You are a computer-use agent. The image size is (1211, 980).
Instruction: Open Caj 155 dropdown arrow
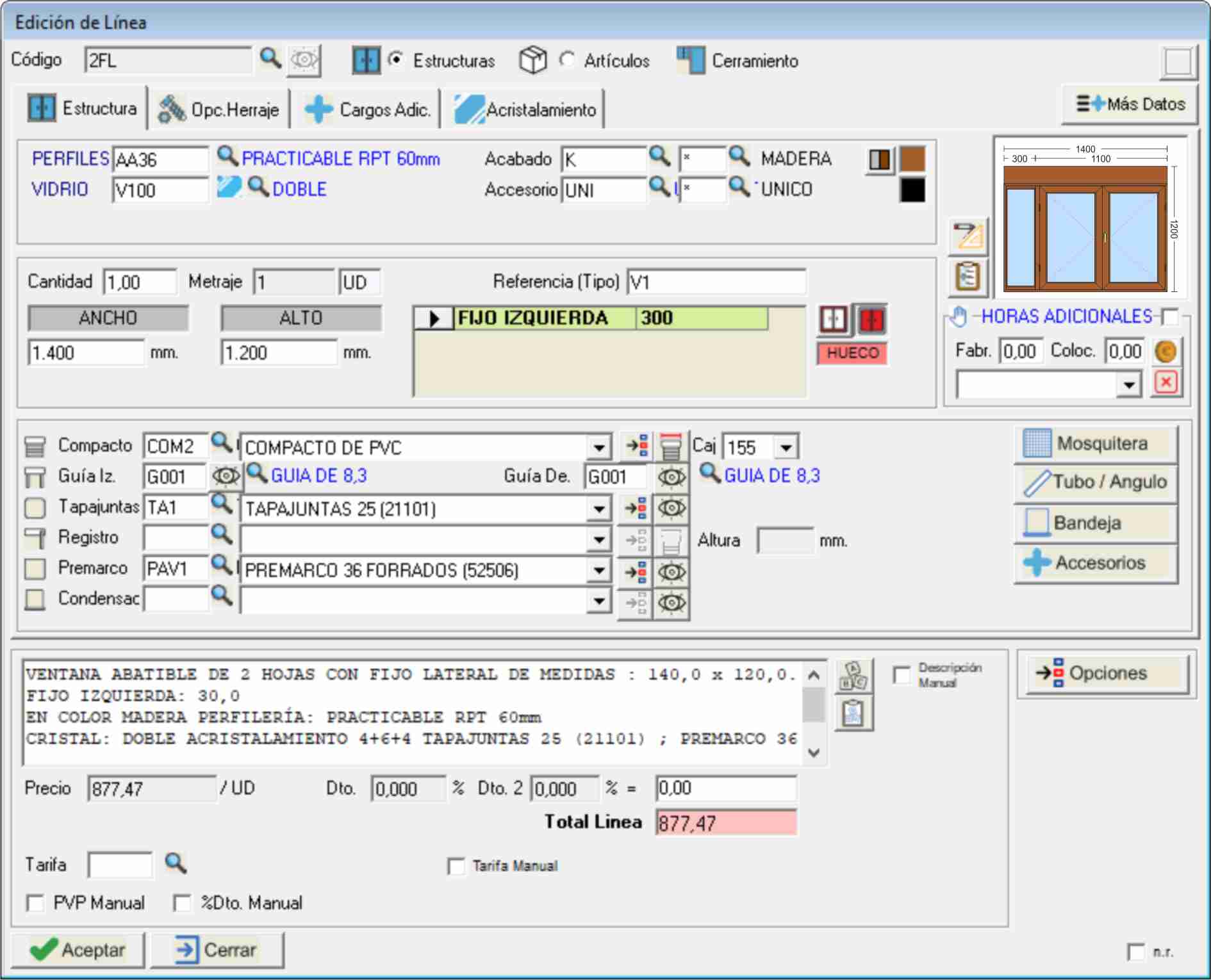click(786, 447)
